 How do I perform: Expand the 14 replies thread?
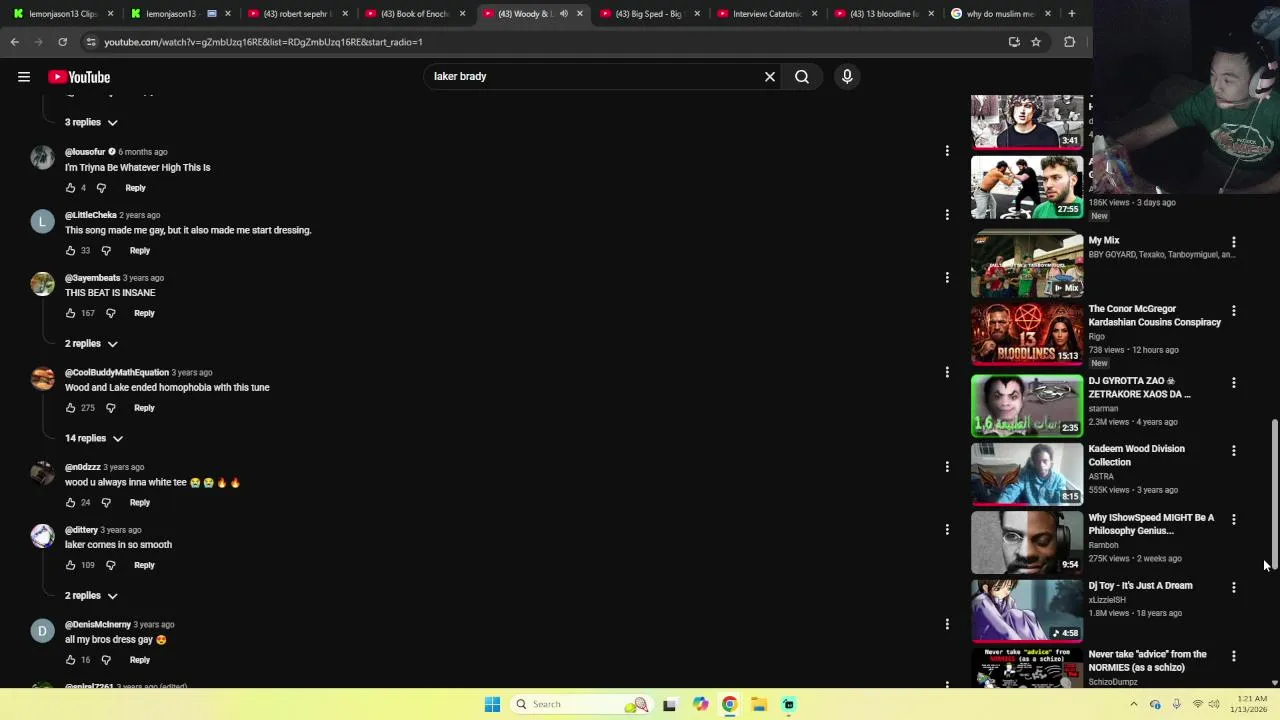94,438
